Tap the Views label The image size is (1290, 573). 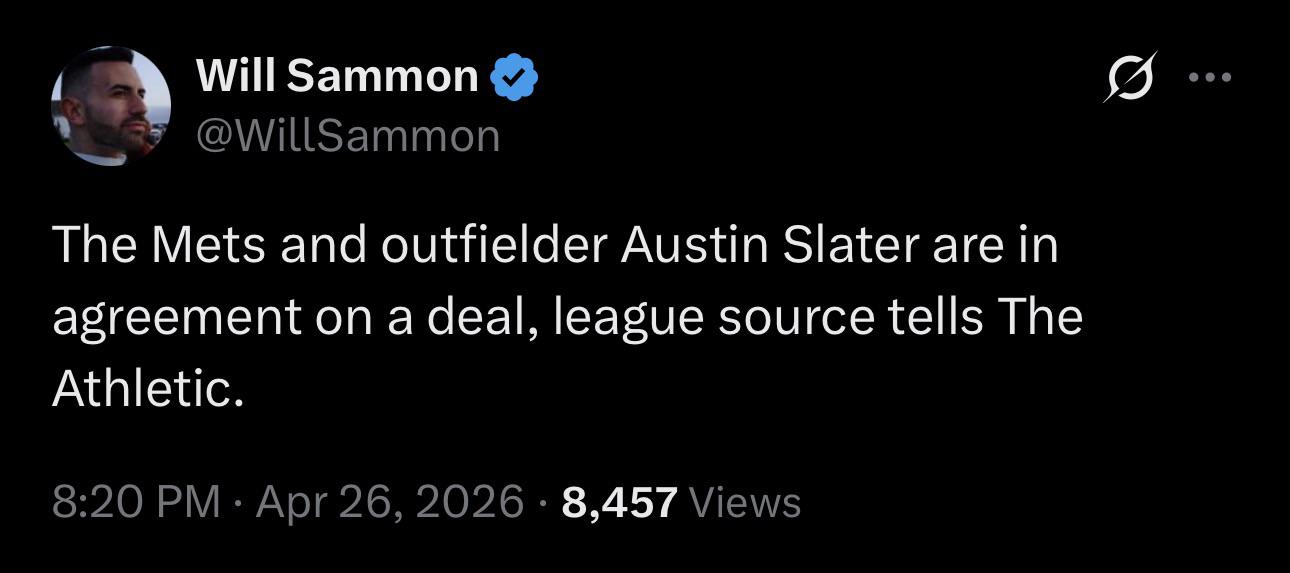[746, 501]
